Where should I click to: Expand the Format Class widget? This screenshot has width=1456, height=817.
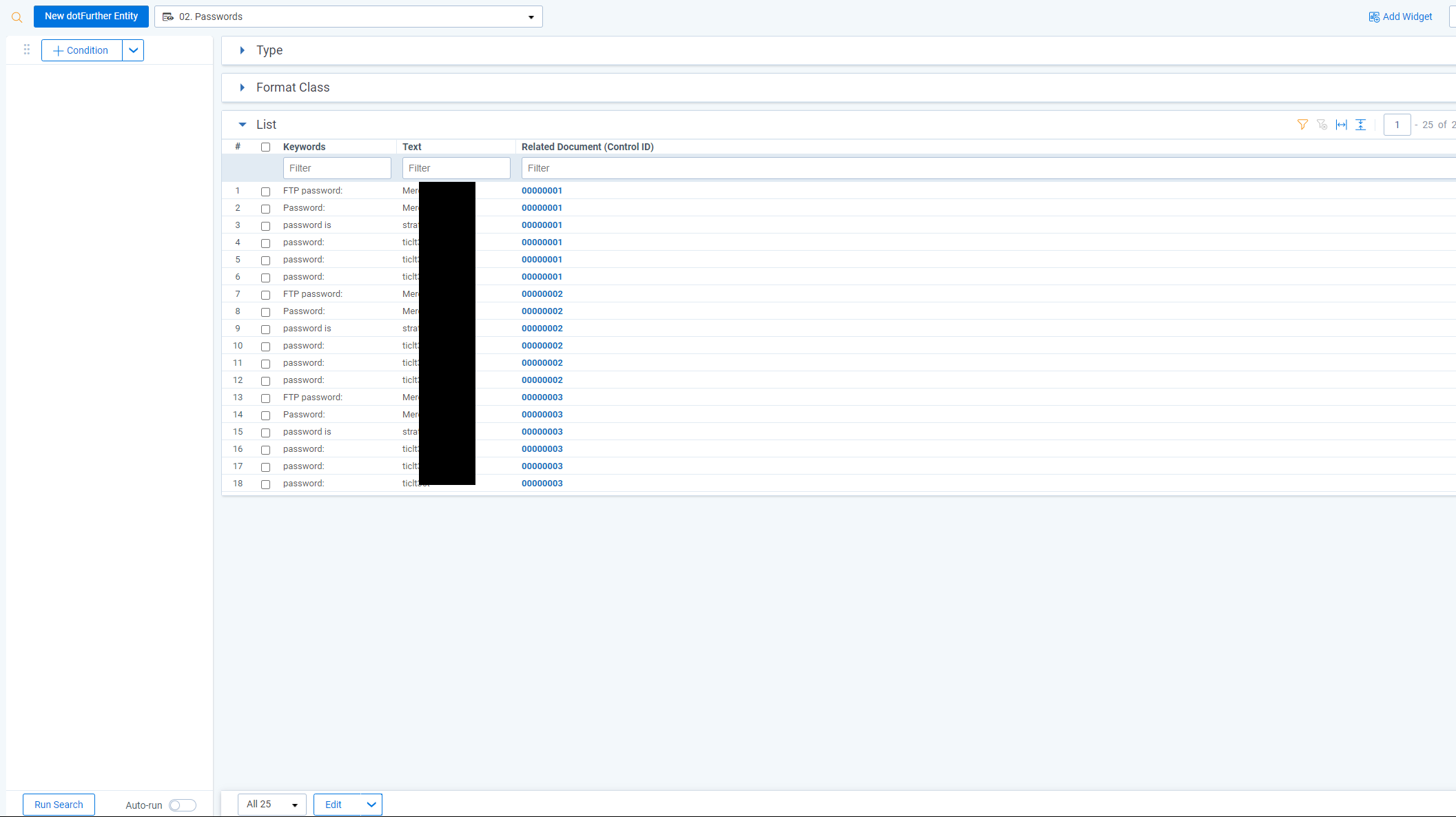[242, 87]
